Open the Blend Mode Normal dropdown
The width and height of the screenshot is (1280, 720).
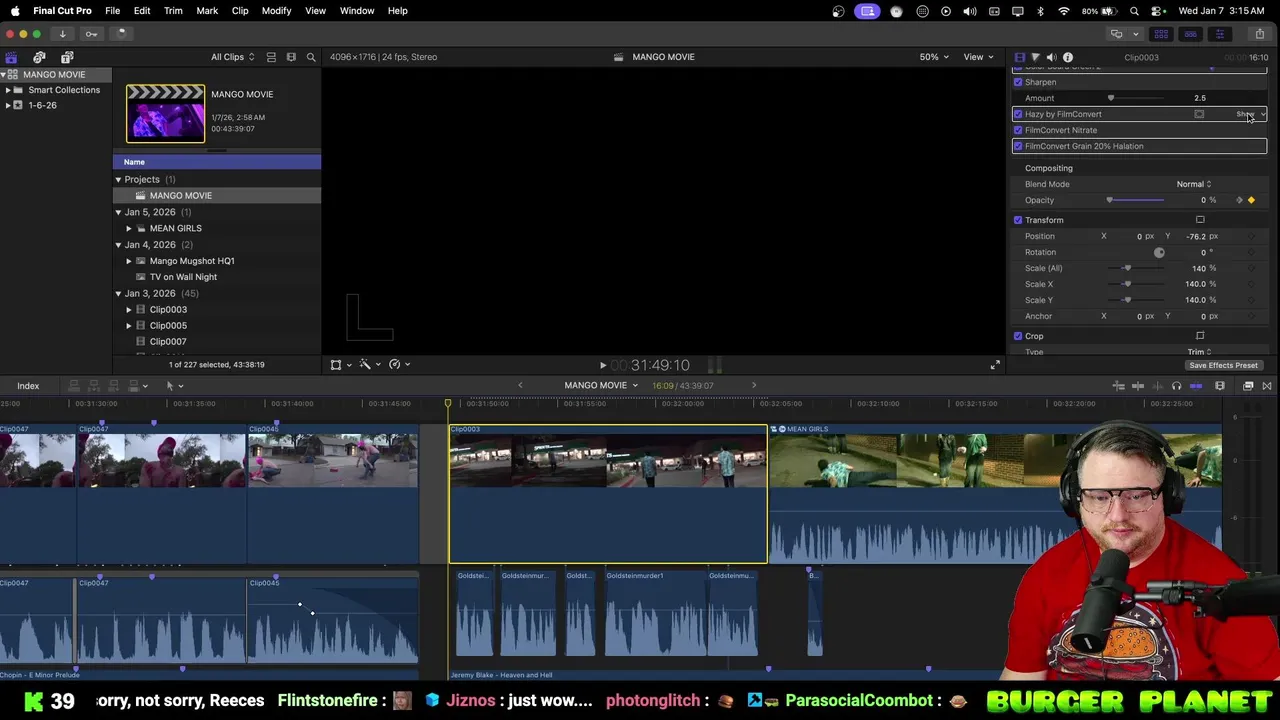[1194, 184]
